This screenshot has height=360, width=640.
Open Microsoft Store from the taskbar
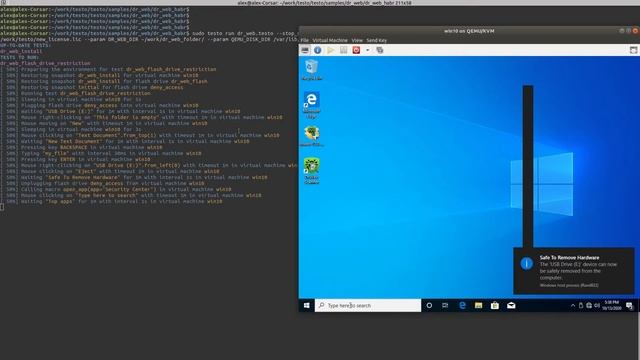click(x=495, y=305)
